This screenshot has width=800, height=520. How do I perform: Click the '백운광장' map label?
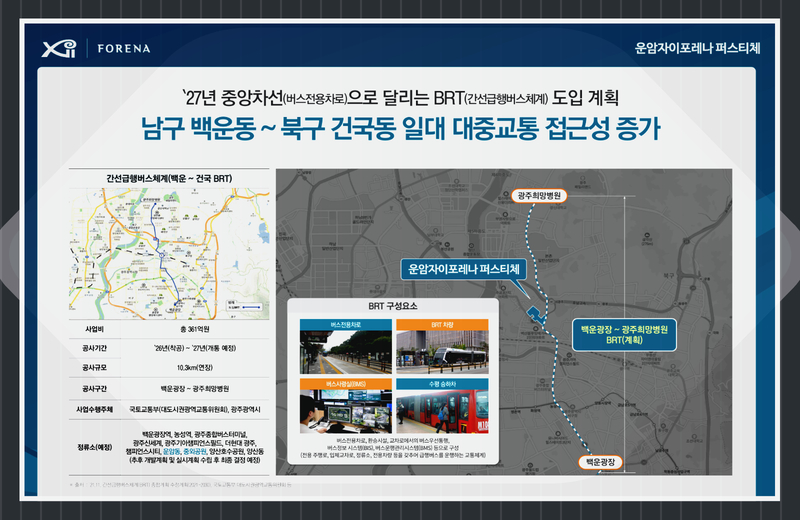[600, 462]
